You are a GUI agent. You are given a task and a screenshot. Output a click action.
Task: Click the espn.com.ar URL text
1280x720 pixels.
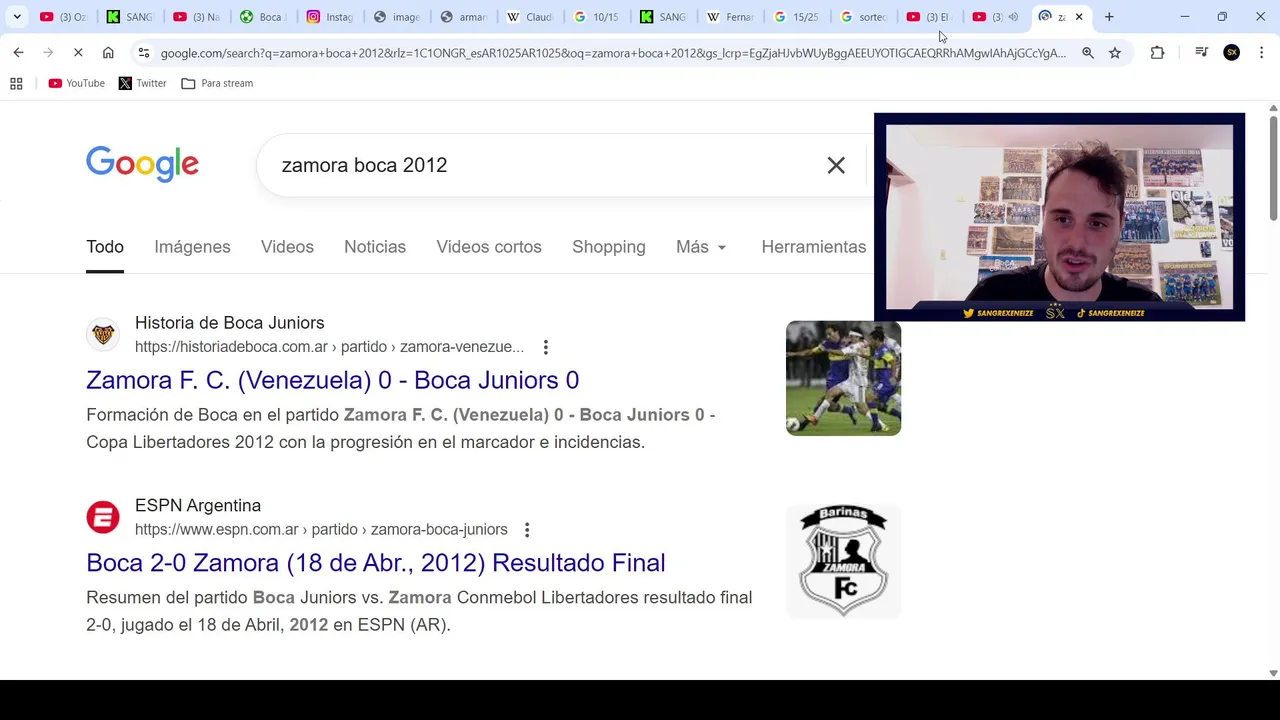321,530
